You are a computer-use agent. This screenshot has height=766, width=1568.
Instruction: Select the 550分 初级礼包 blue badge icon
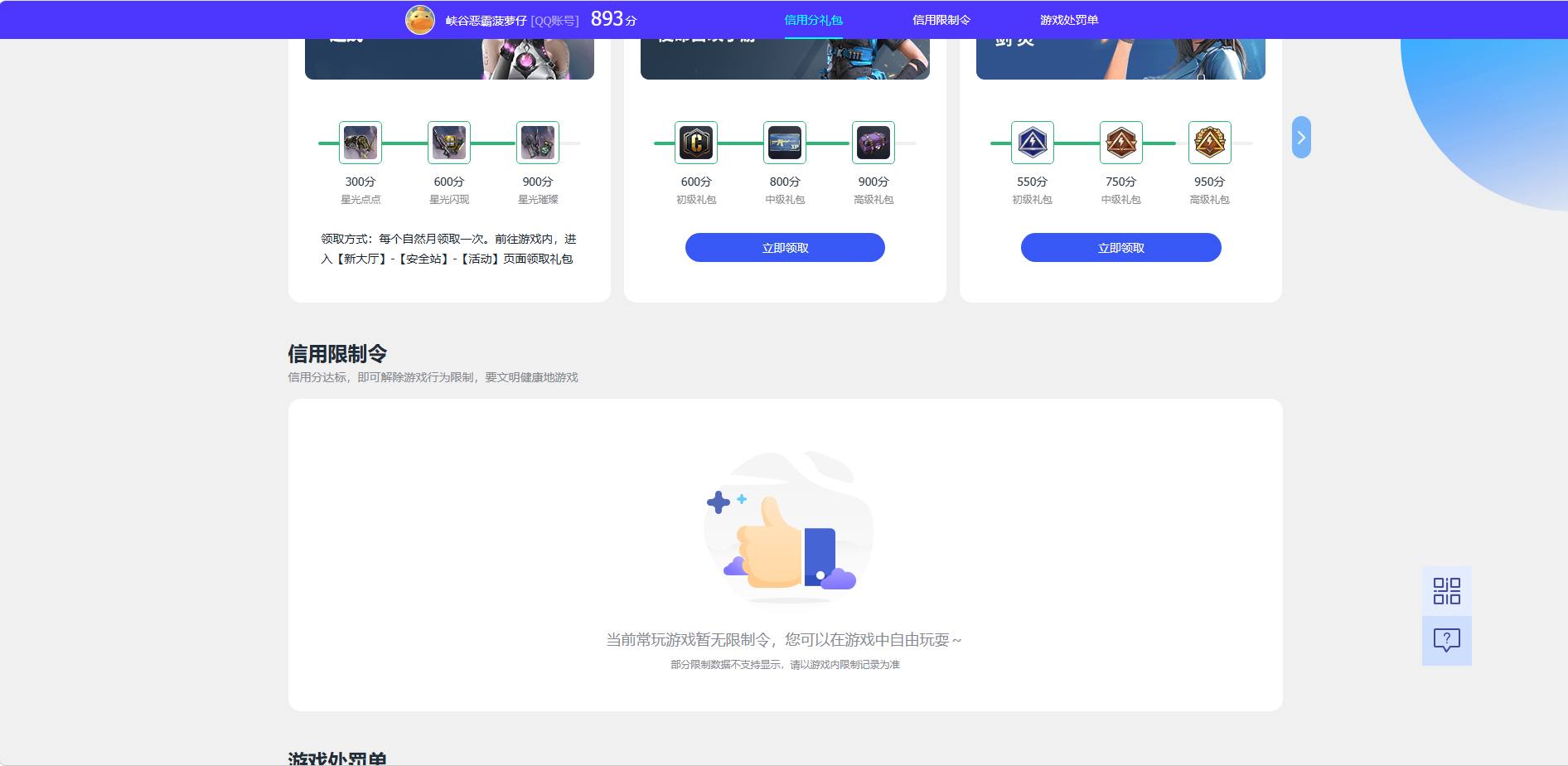[x=1033, y=143]
